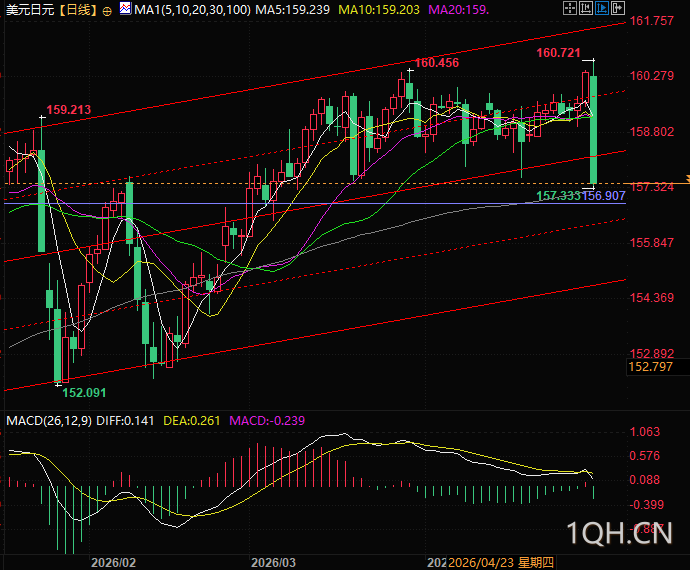Viewport: 690px width, 570px height.
Task: Click the MA10:159.203 value
Action: point(379,10)
